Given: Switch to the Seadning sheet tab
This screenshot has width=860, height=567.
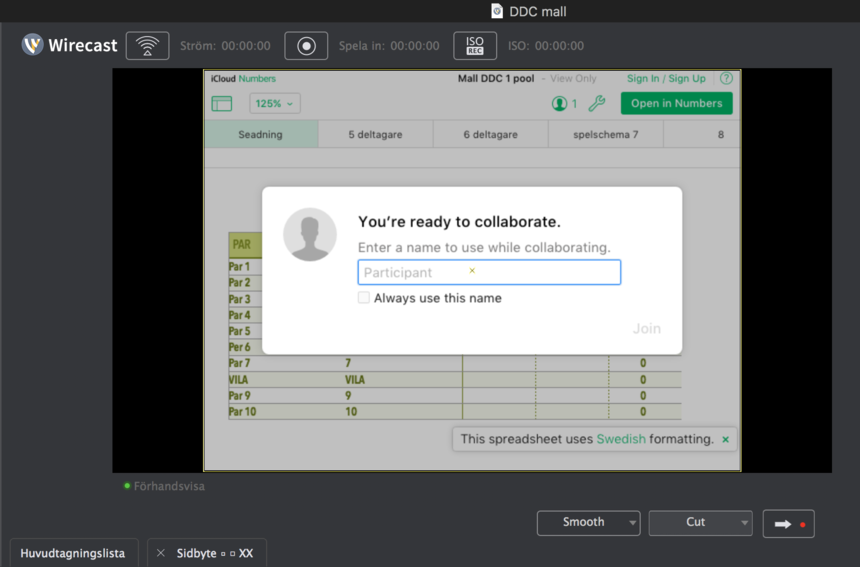Looking at the screenshot, I should pos(261,134).
